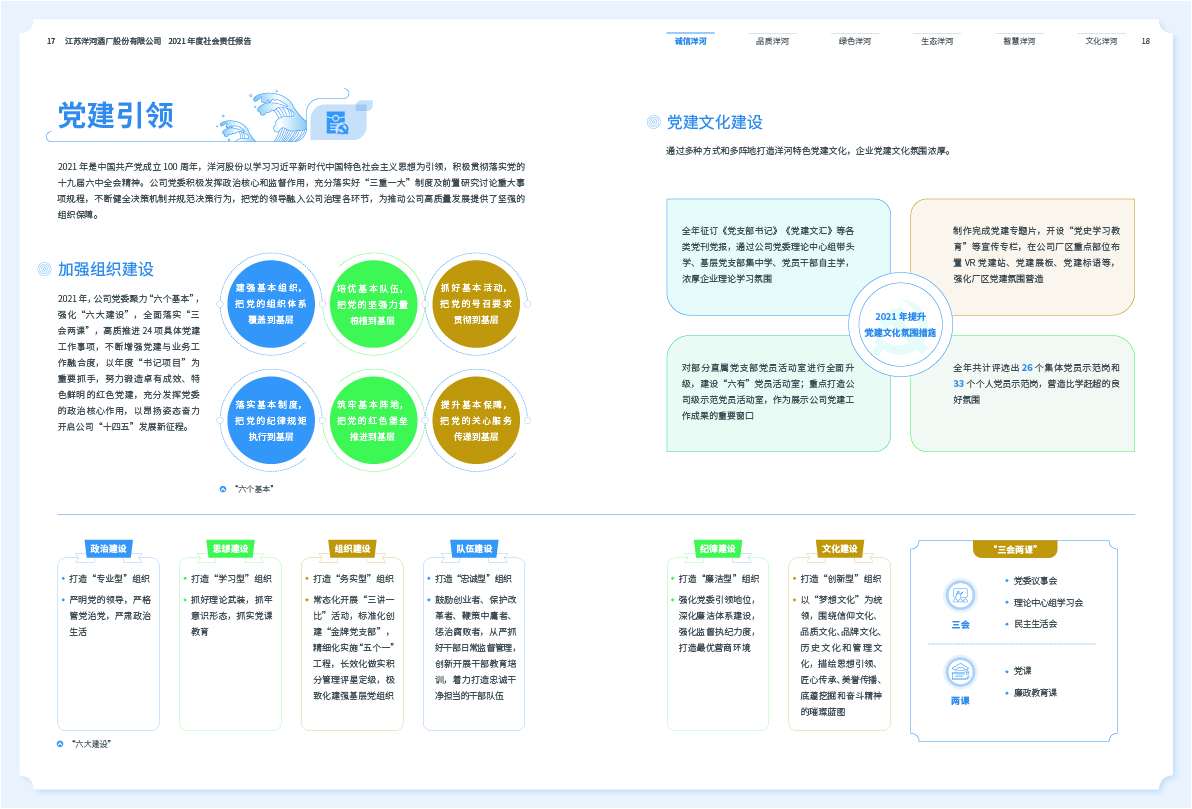Click the 三会 round icon
The width and height of the screenshot is (1192, 809).
960,596
